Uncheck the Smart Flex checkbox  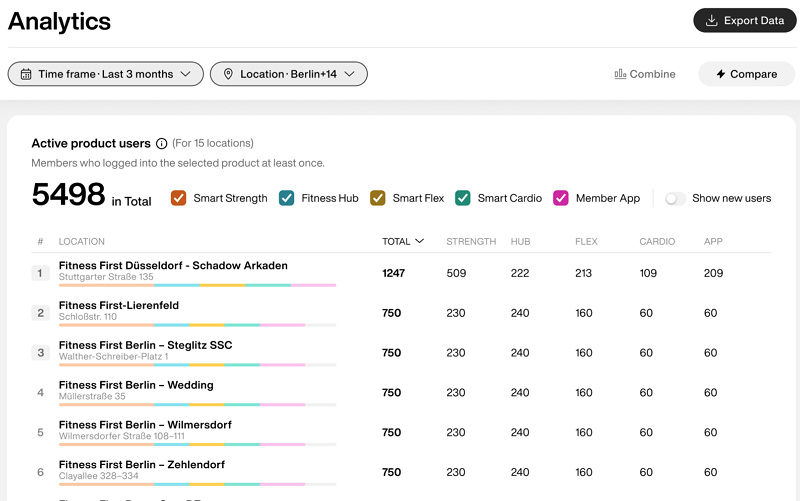pos(378,198)
